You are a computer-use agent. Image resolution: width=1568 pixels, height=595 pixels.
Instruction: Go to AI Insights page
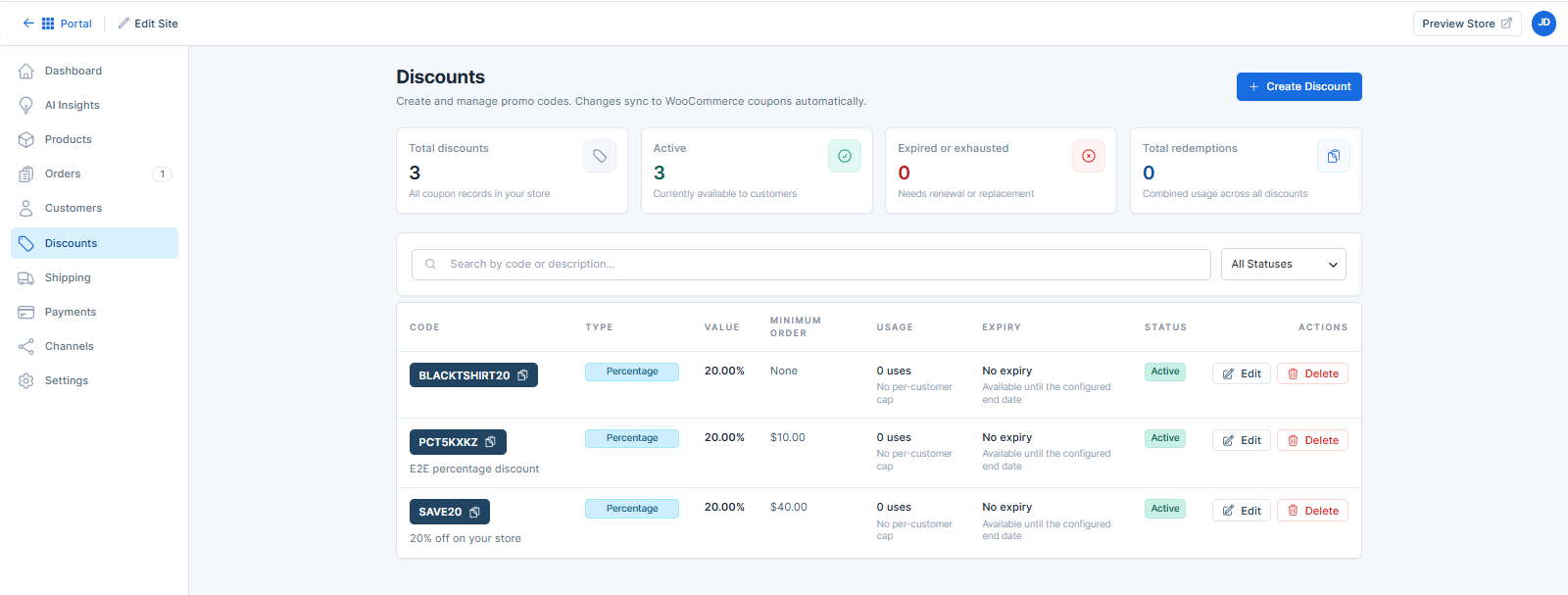[x=94, y=105]
